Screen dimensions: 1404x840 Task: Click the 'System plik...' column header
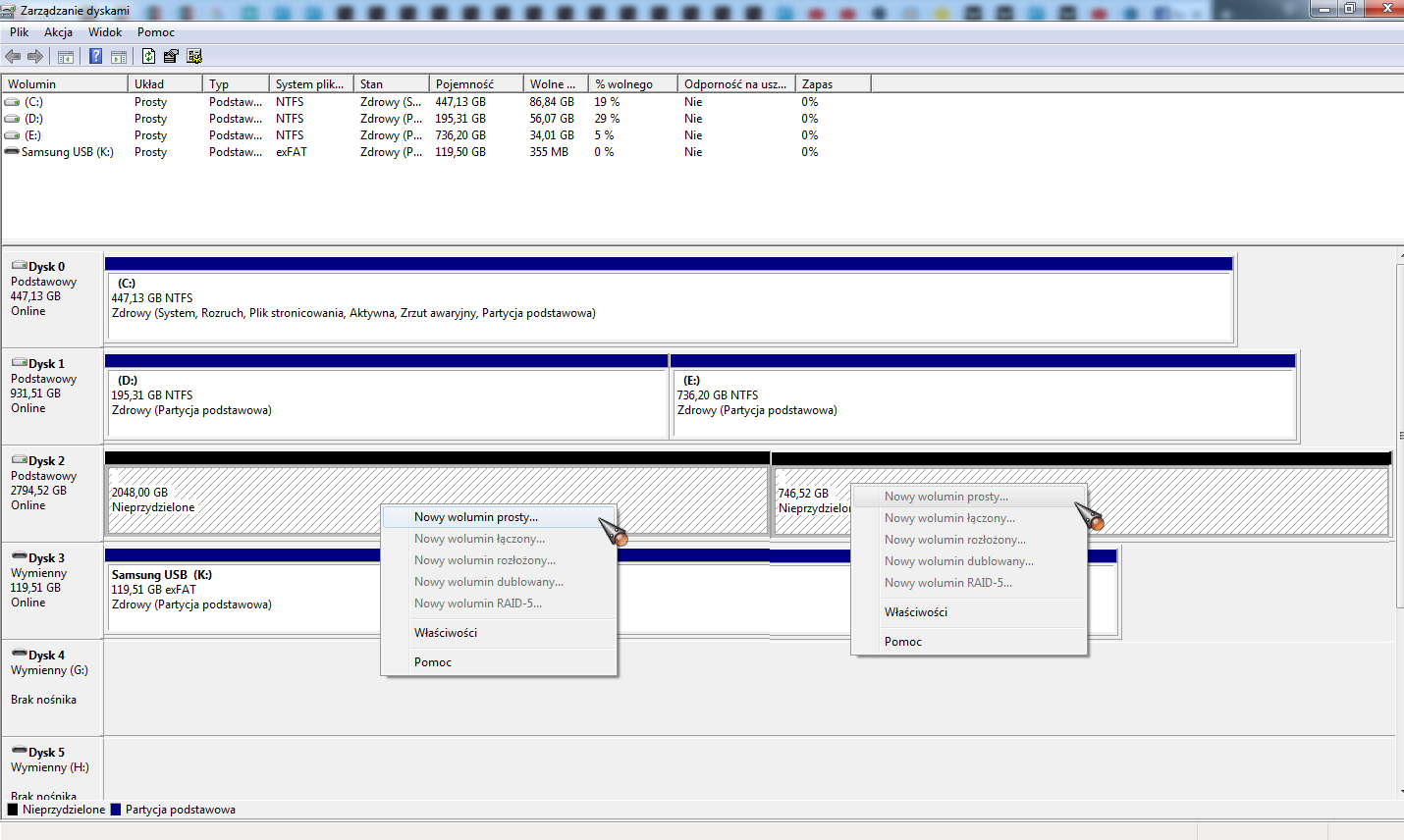coord(309,84)
